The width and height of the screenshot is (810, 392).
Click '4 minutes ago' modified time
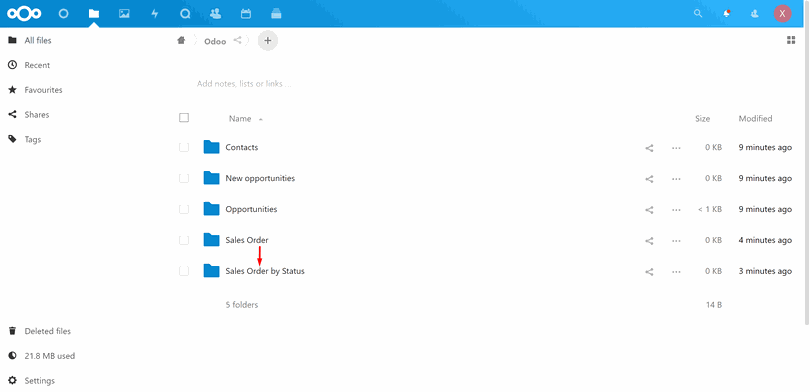(x=765, y=240)
